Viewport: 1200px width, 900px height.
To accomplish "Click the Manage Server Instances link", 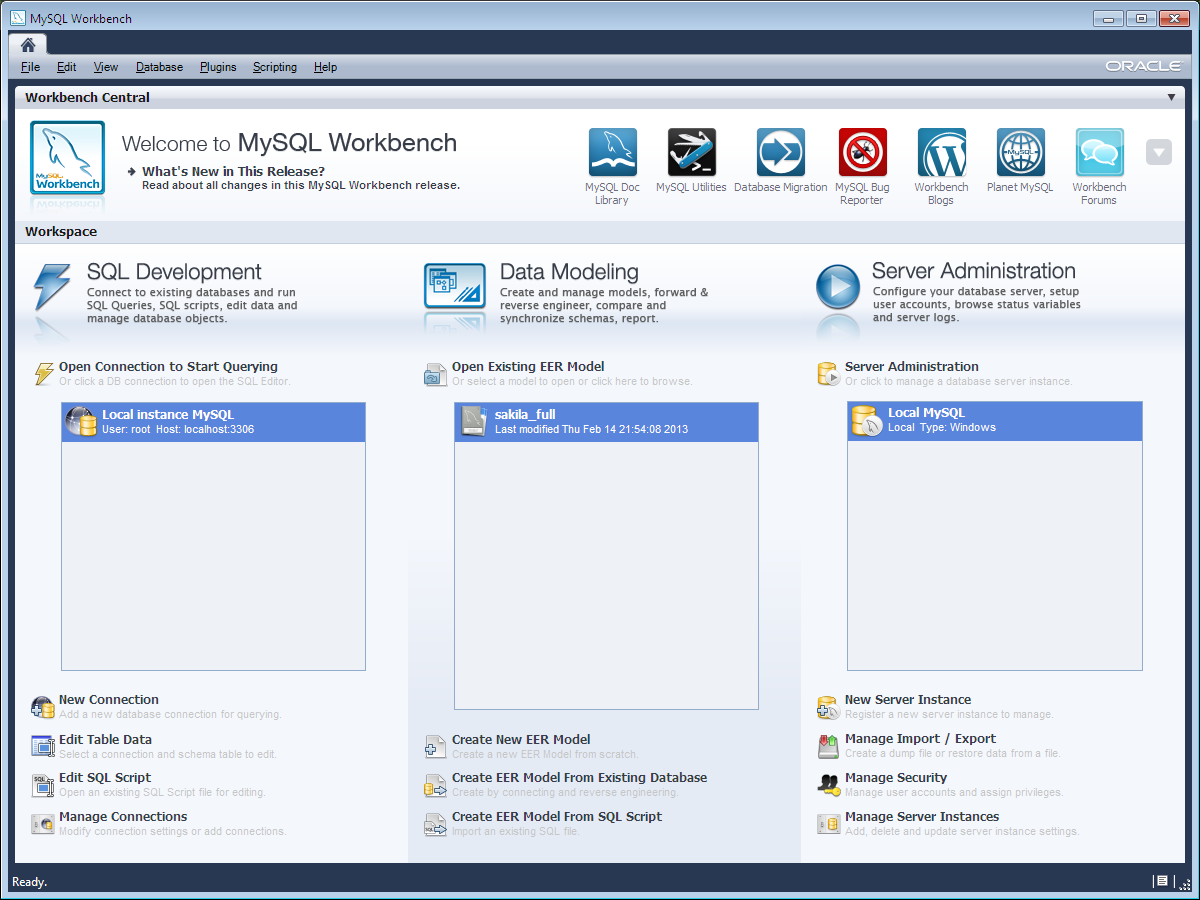I will [x=922, y=816].
